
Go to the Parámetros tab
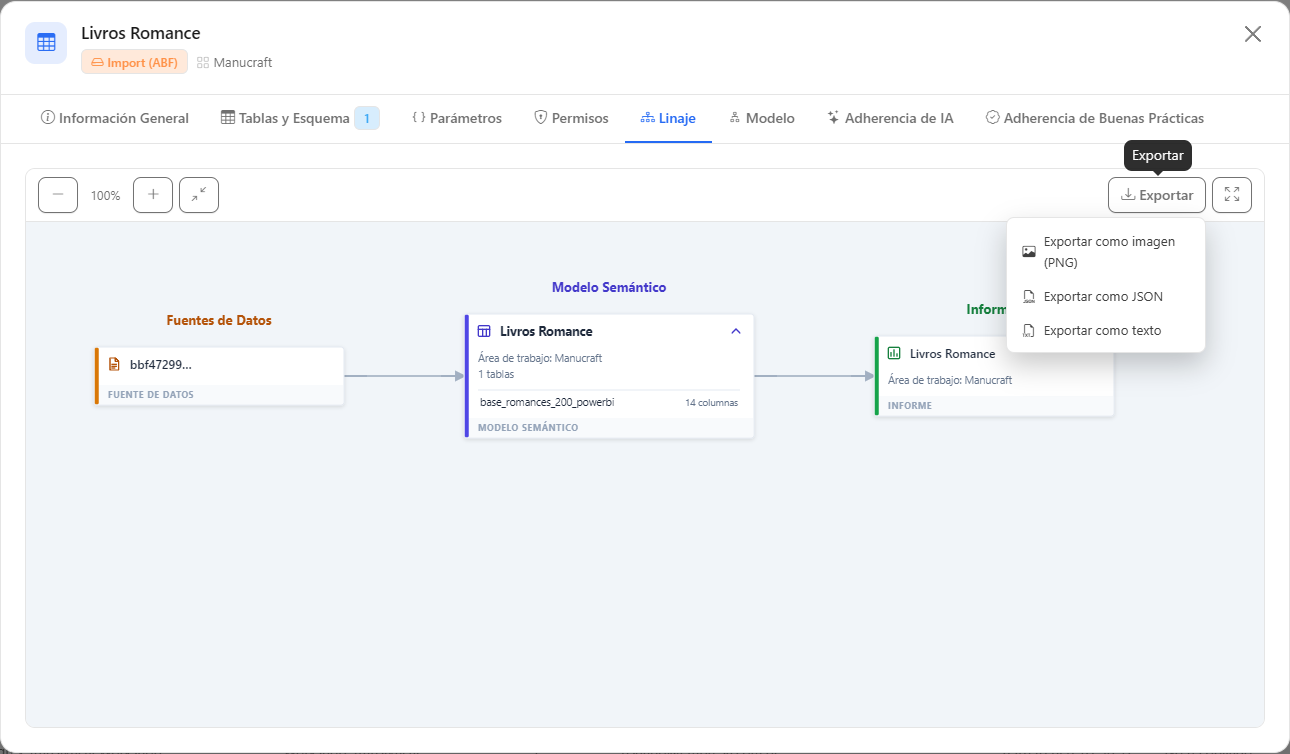[457, 118]
